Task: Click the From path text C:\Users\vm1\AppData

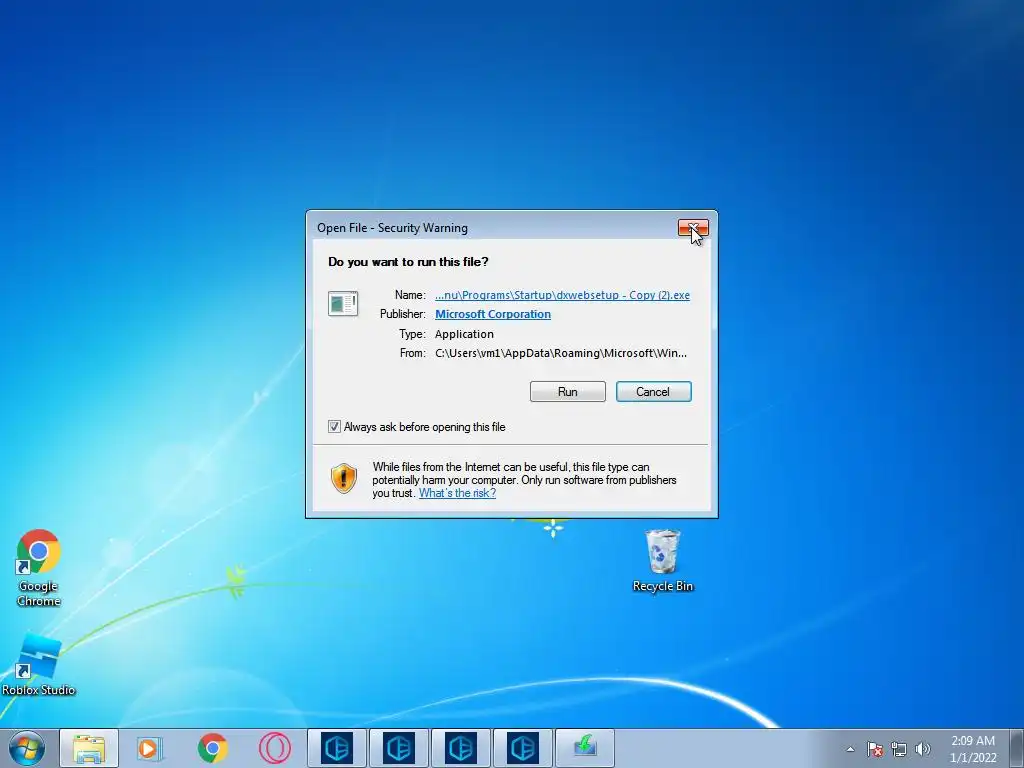Action: pyautogui.click(x=561, y=353)
